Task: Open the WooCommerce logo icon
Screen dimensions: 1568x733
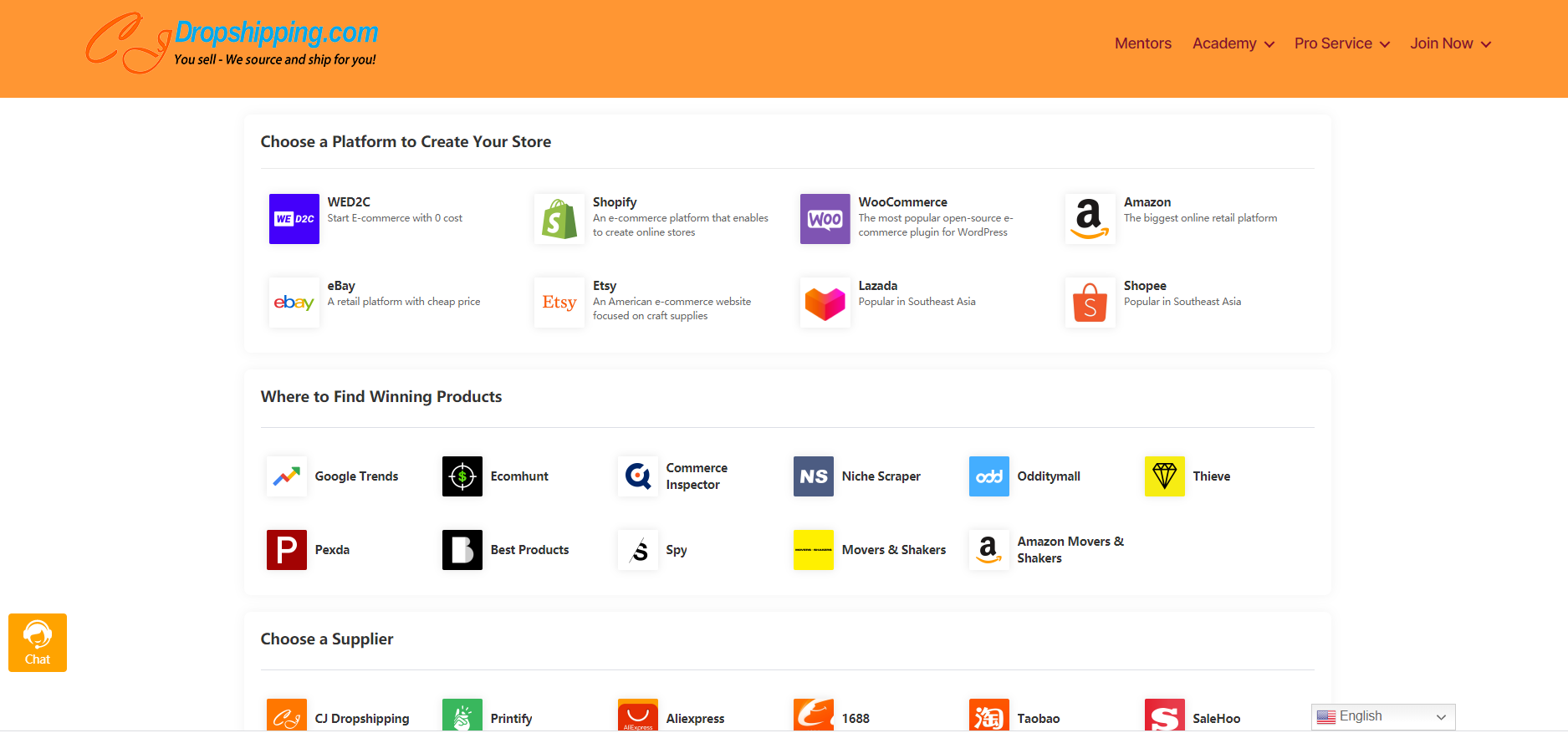Action: pos(825,219)
